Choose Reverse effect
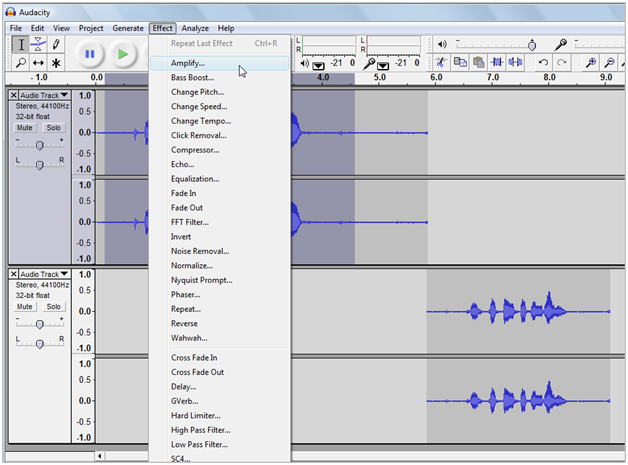Screen dimensions: 628x465 (219, 323)
